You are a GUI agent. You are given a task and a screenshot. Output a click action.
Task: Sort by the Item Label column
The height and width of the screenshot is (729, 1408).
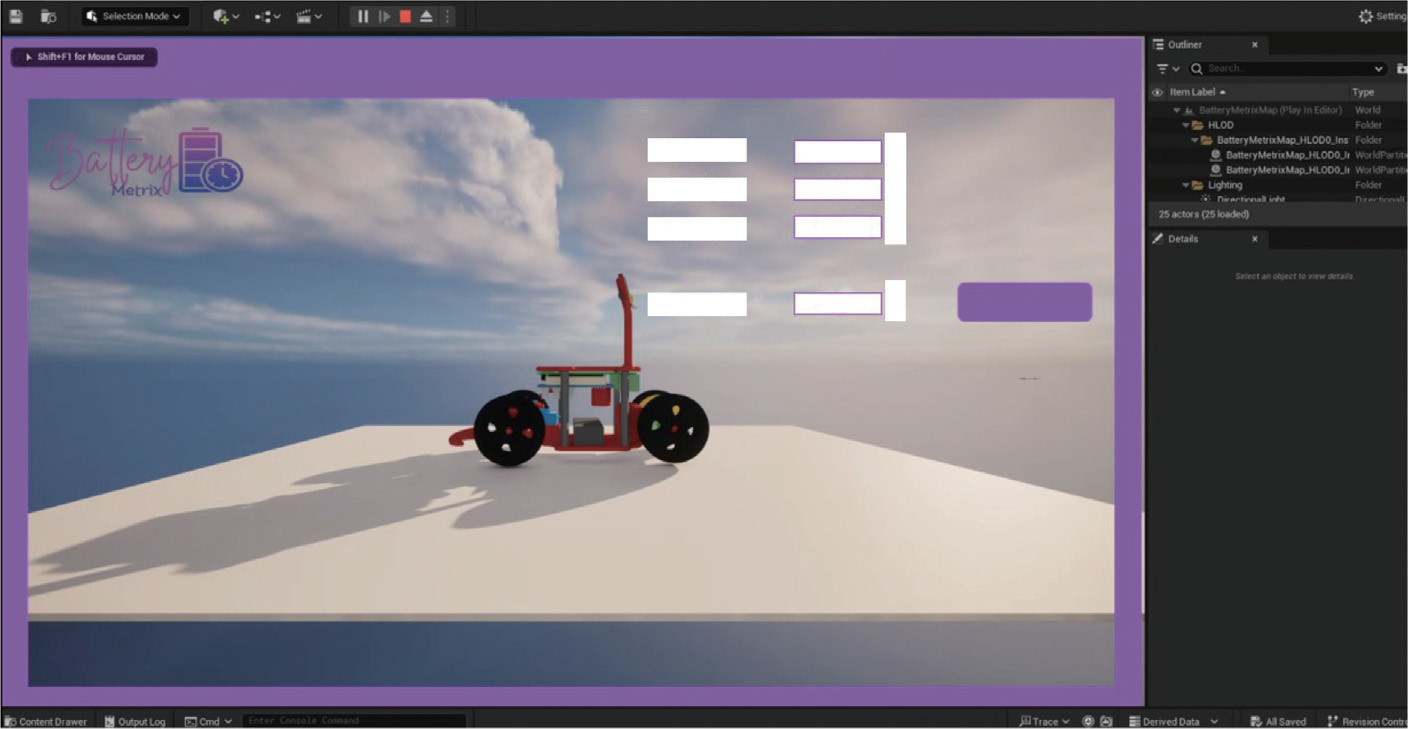tap(1197, 92)
